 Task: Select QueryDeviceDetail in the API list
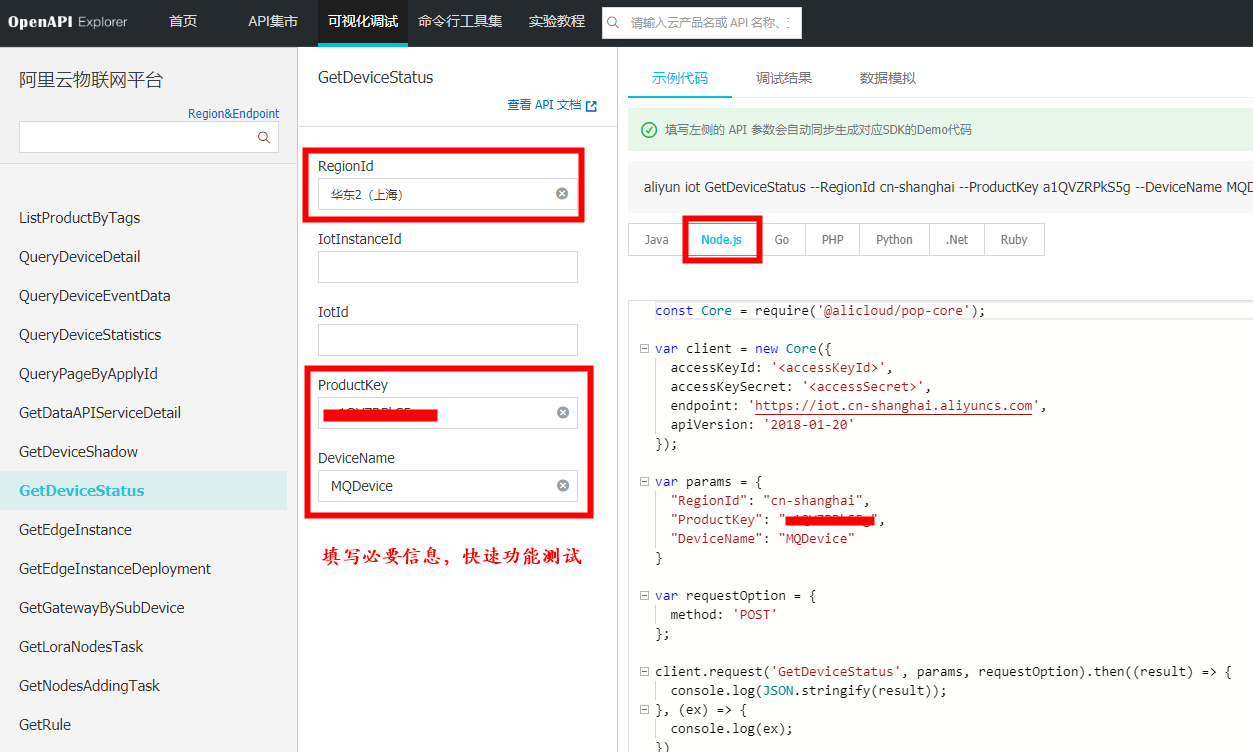[80, 257]
